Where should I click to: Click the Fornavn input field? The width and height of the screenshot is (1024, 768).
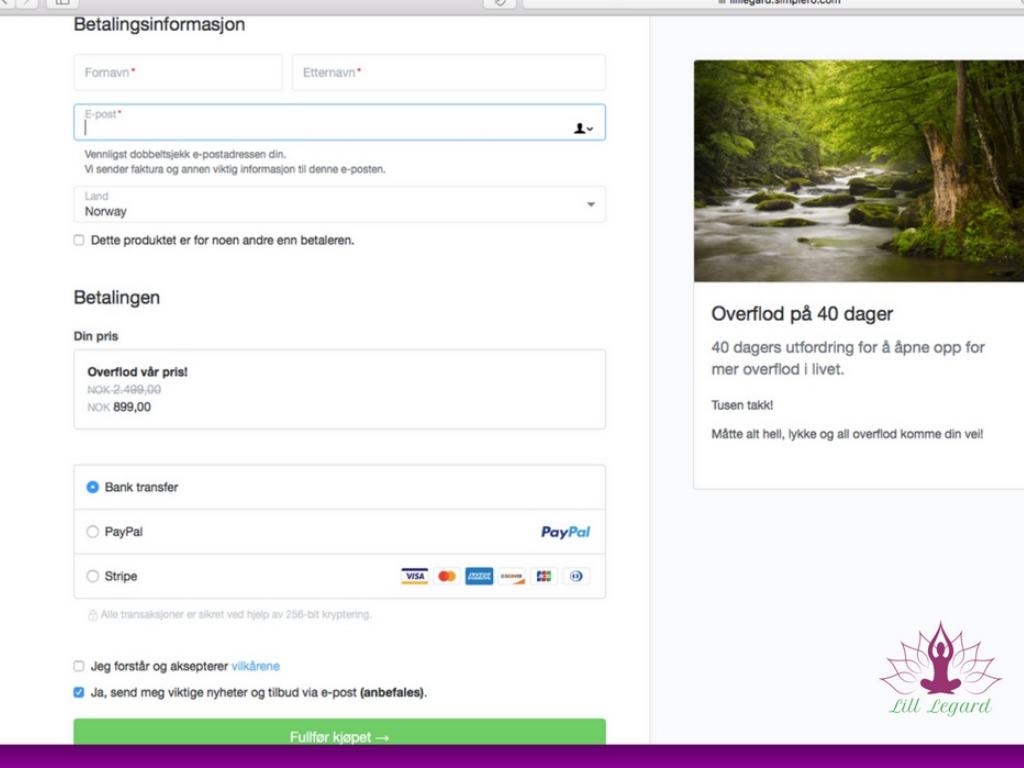pyautogui.click(x=178, y=73)
